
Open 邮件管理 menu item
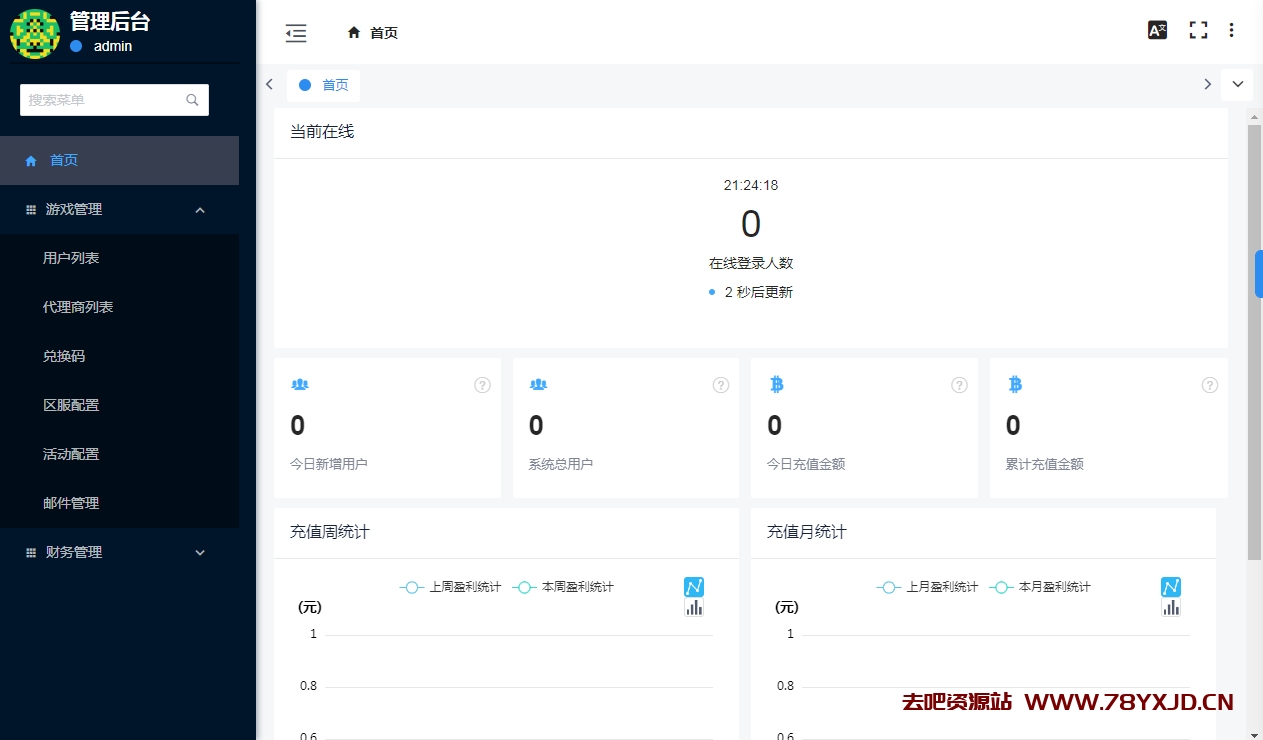[119, 503]
